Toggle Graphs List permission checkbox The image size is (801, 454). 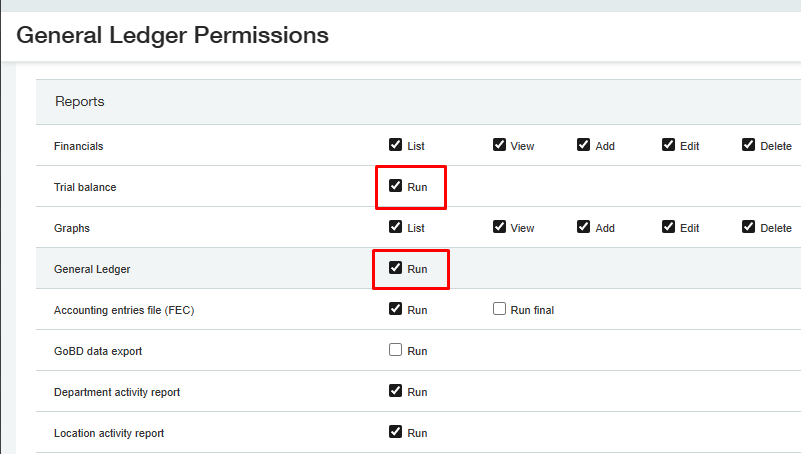tap(395, 226)
